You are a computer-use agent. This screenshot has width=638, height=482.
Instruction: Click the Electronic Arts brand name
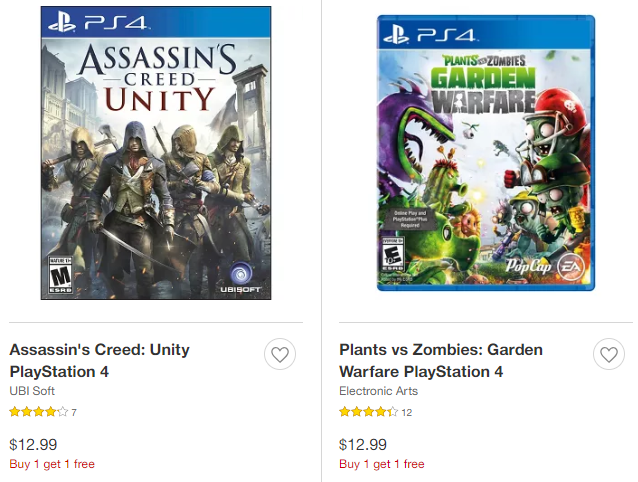[379, 391]
